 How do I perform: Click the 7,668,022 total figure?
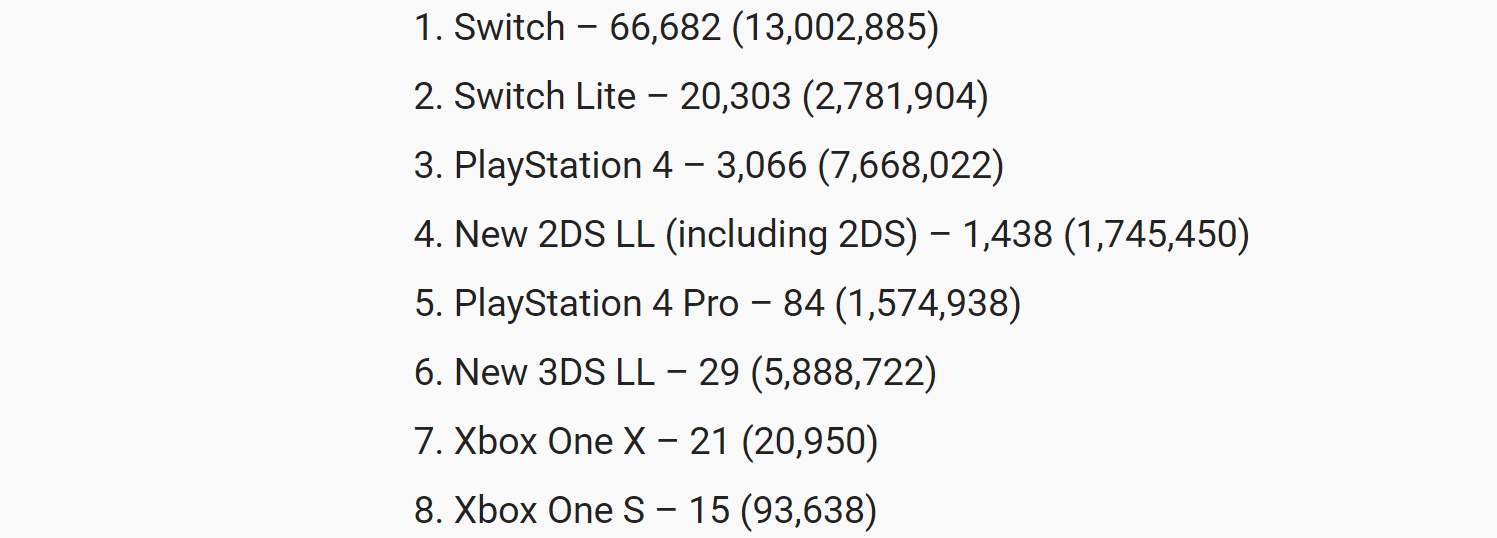pyautogui.click(x=911, y=166)
